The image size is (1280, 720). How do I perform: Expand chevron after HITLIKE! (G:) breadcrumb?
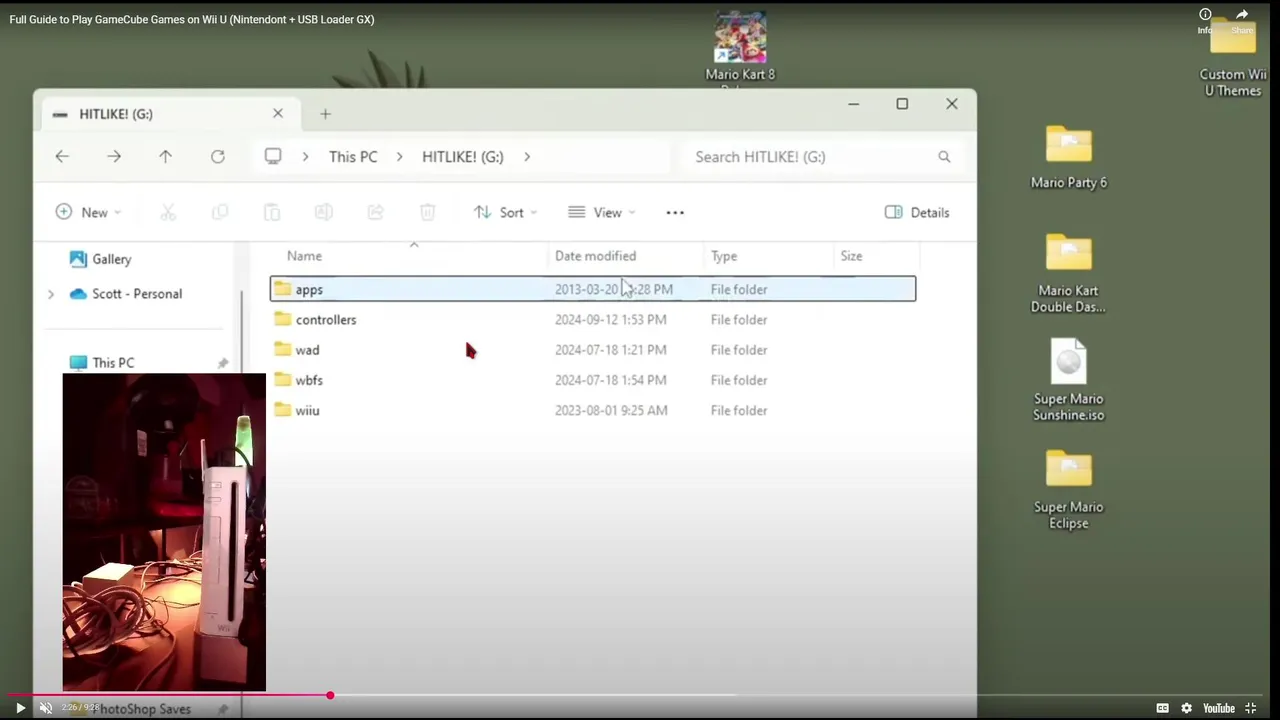pyautogui.click(x=526, y=157)
